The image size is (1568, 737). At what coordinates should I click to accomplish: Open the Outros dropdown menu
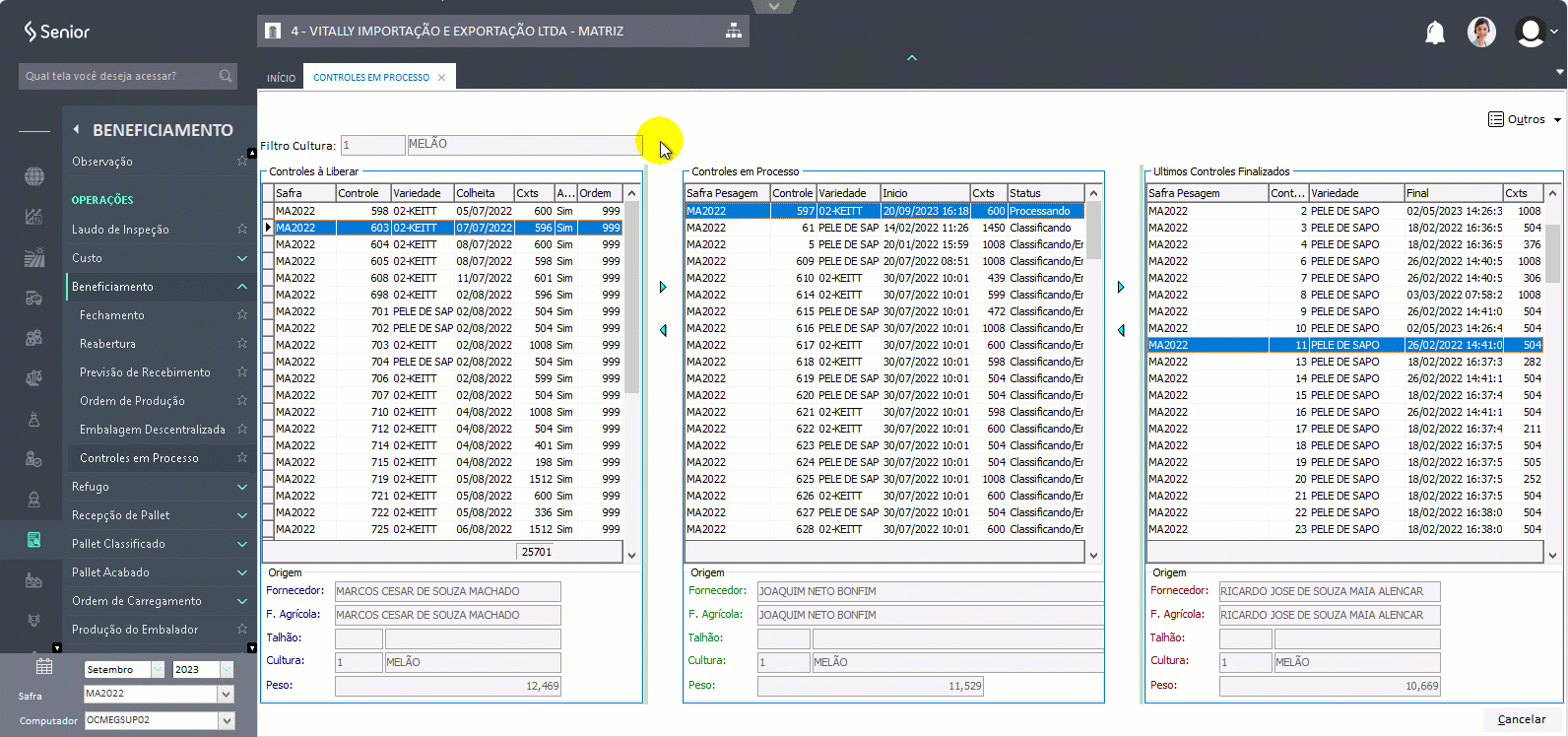(1525, 119)
